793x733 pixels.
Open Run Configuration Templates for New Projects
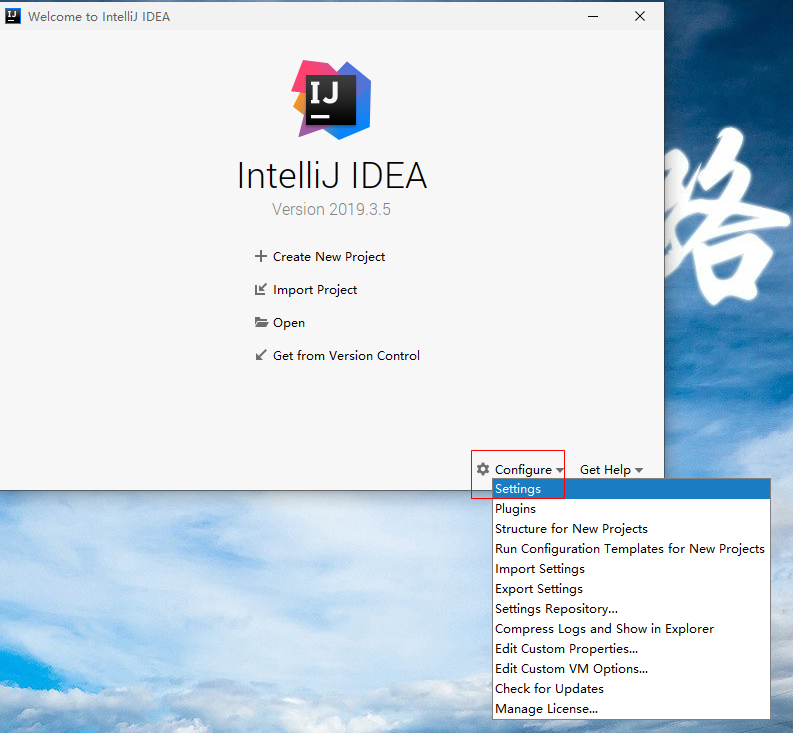click(631, 549)
